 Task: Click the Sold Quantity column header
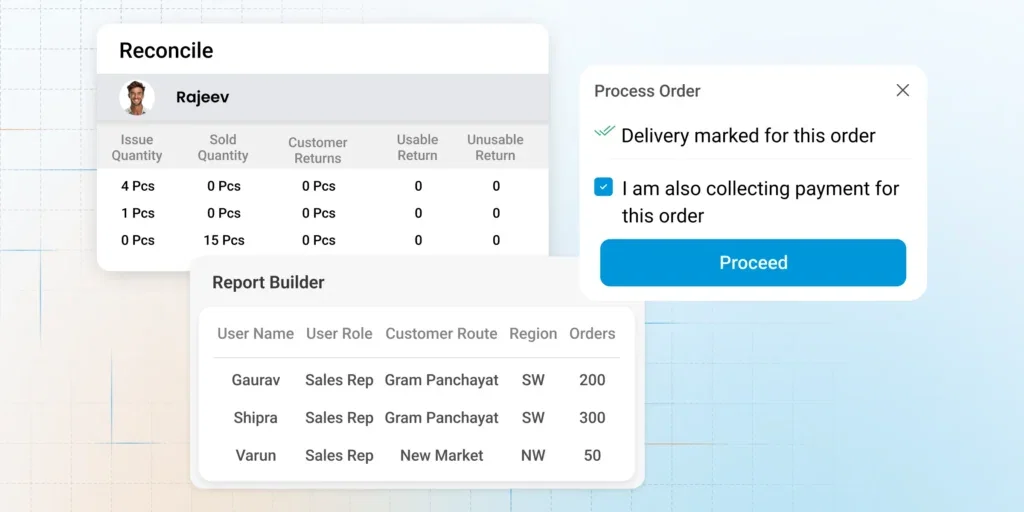pos(223,148)
